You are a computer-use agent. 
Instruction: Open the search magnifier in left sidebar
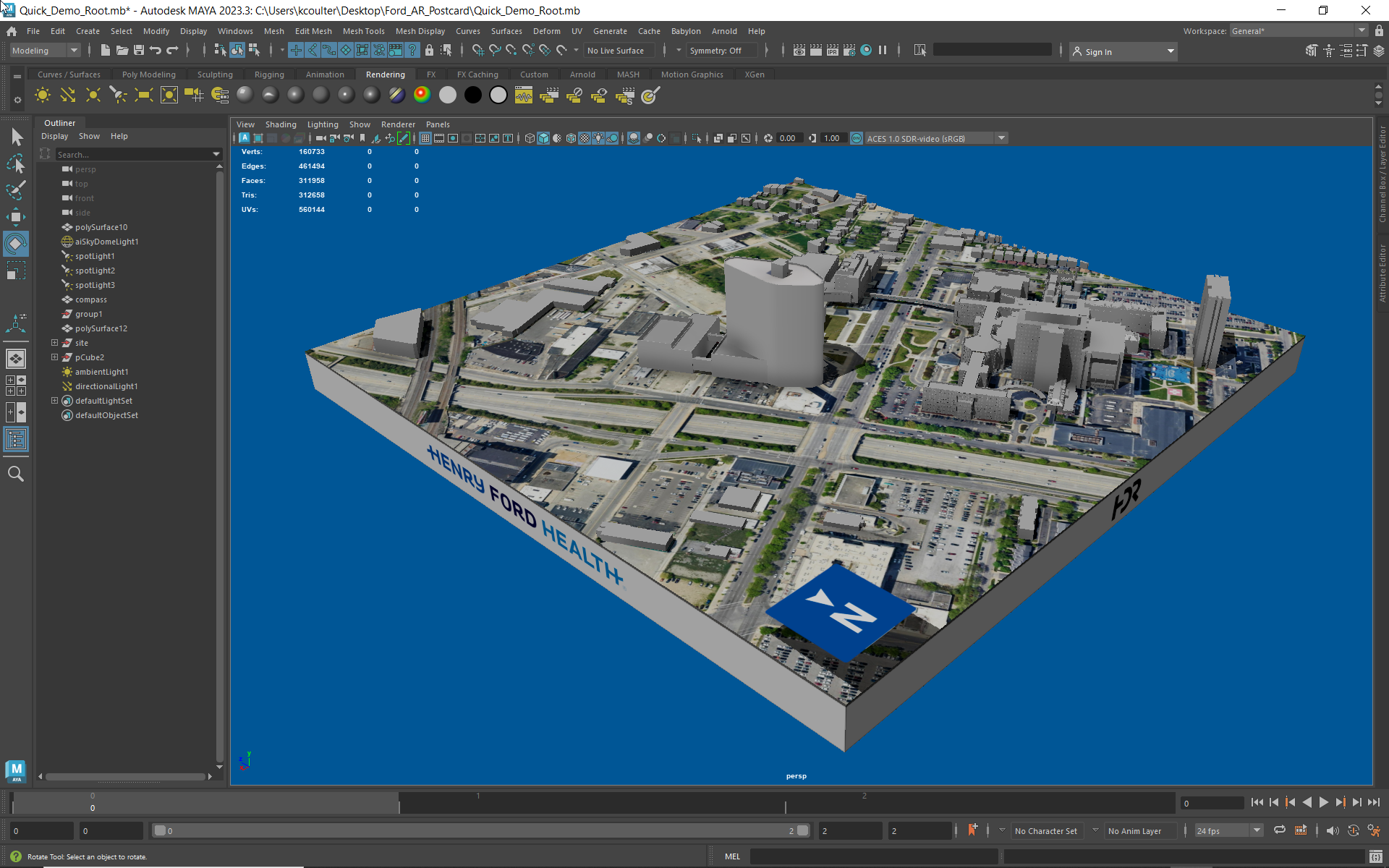pyautogui.click(x=16, y=475)
